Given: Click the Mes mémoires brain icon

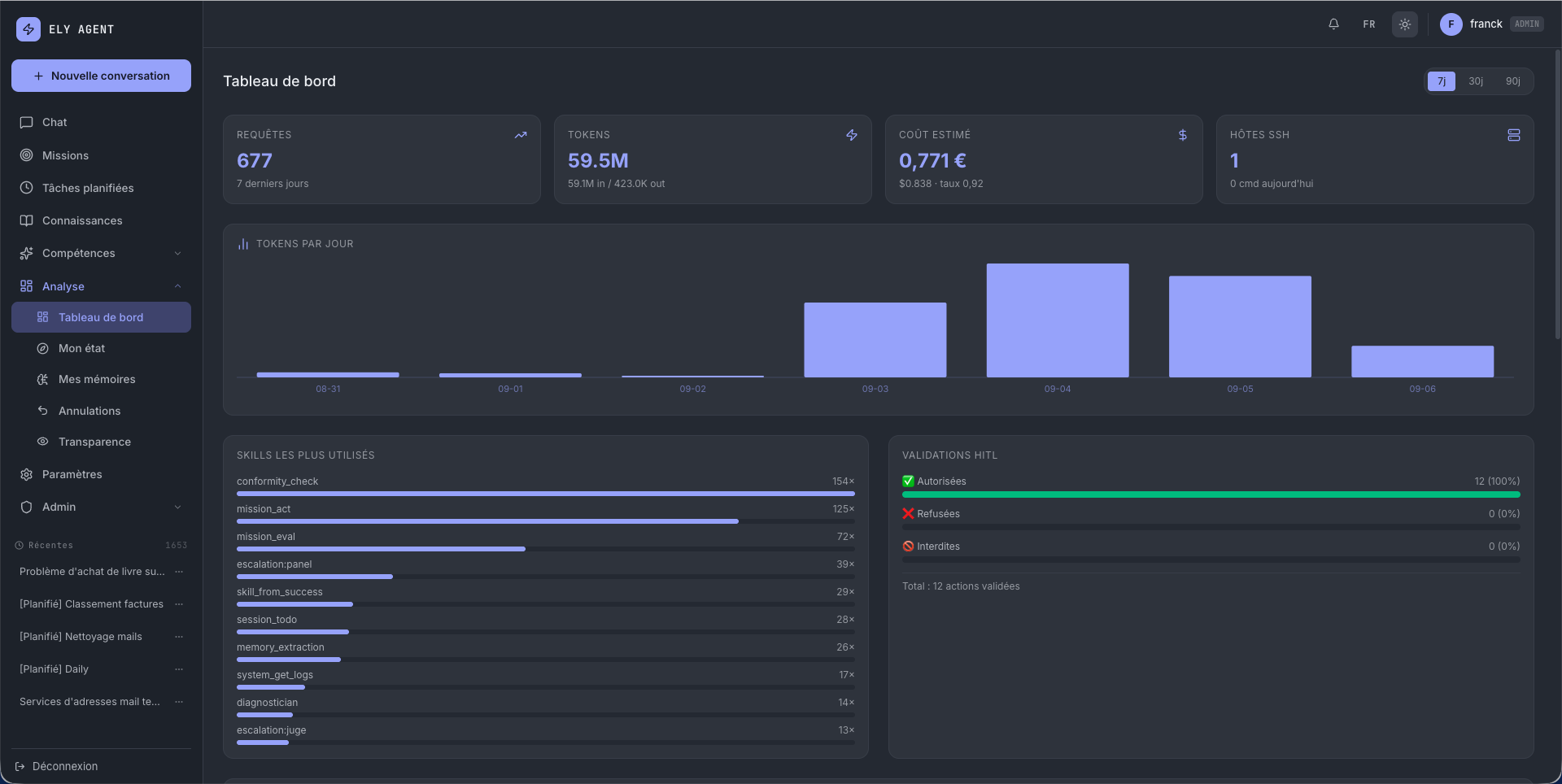Looking at the screenshot, I should pos(42,379).
